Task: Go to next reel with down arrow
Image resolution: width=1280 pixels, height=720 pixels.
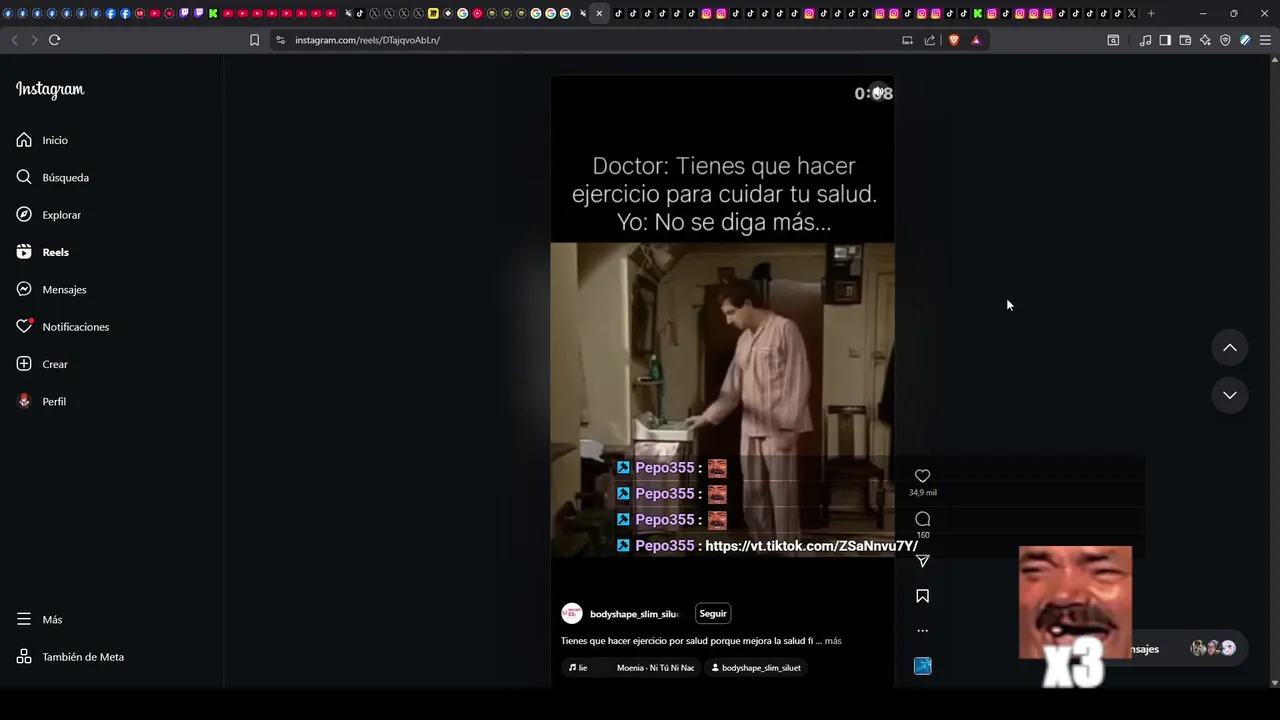Action: [1230, 395]
